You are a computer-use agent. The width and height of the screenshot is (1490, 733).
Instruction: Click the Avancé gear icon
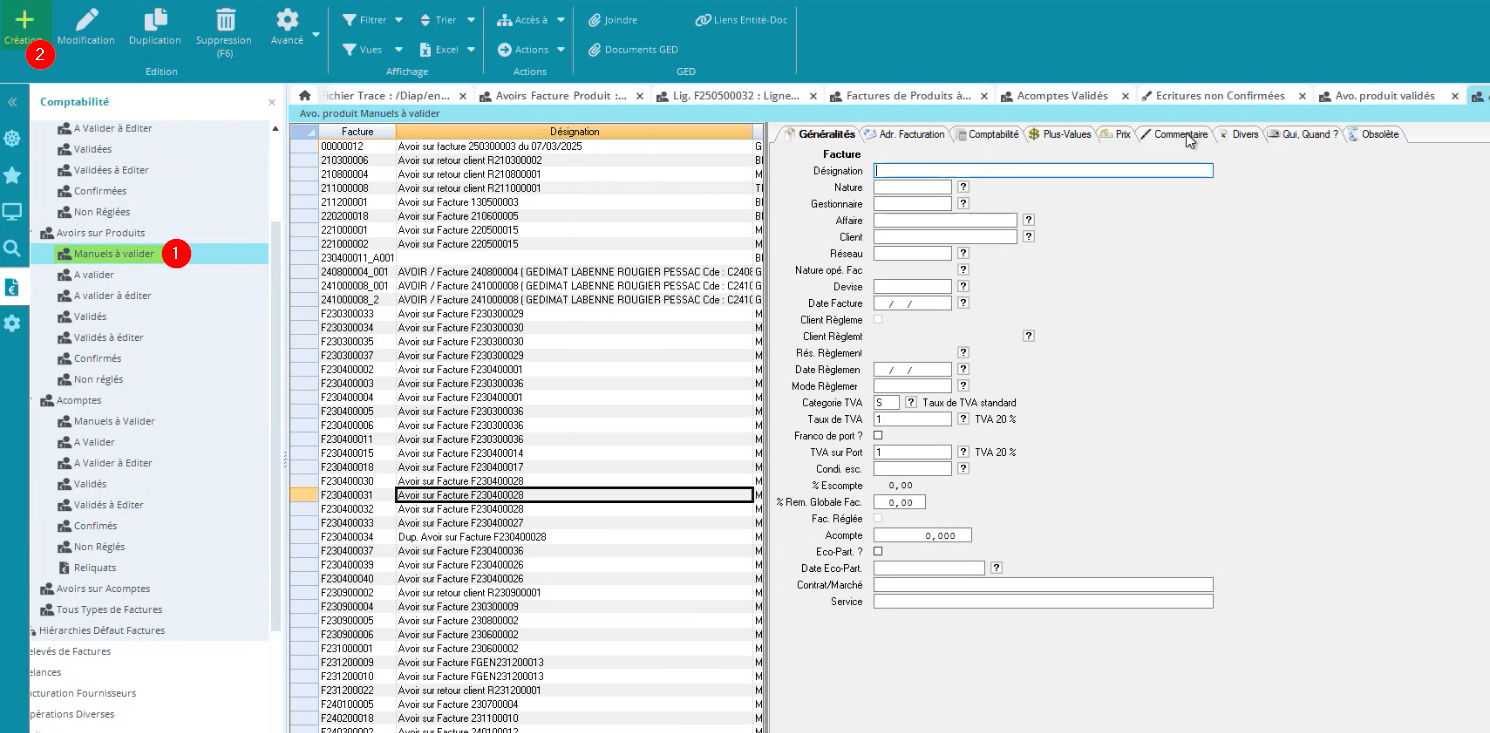click(287, 19)
